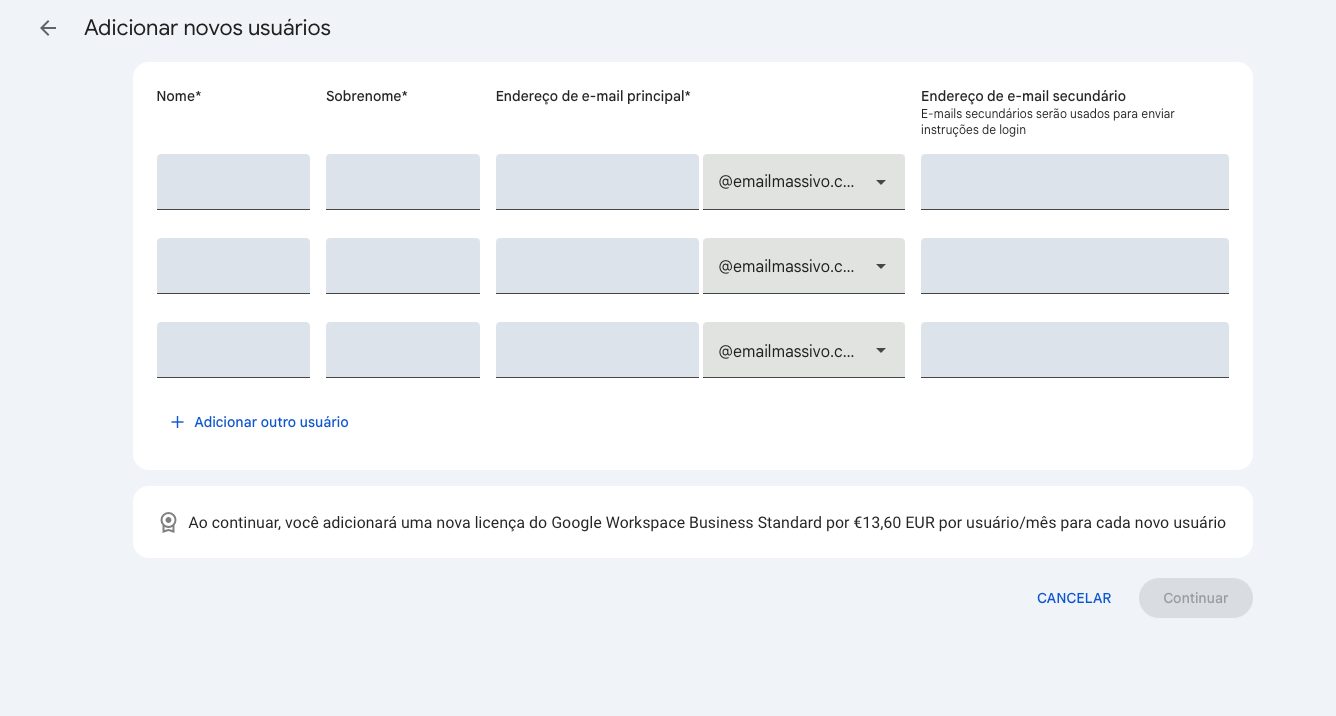Open the first row domain dropdown
Viewport: 1336px width, 716px height.
[x=803, y=182]
